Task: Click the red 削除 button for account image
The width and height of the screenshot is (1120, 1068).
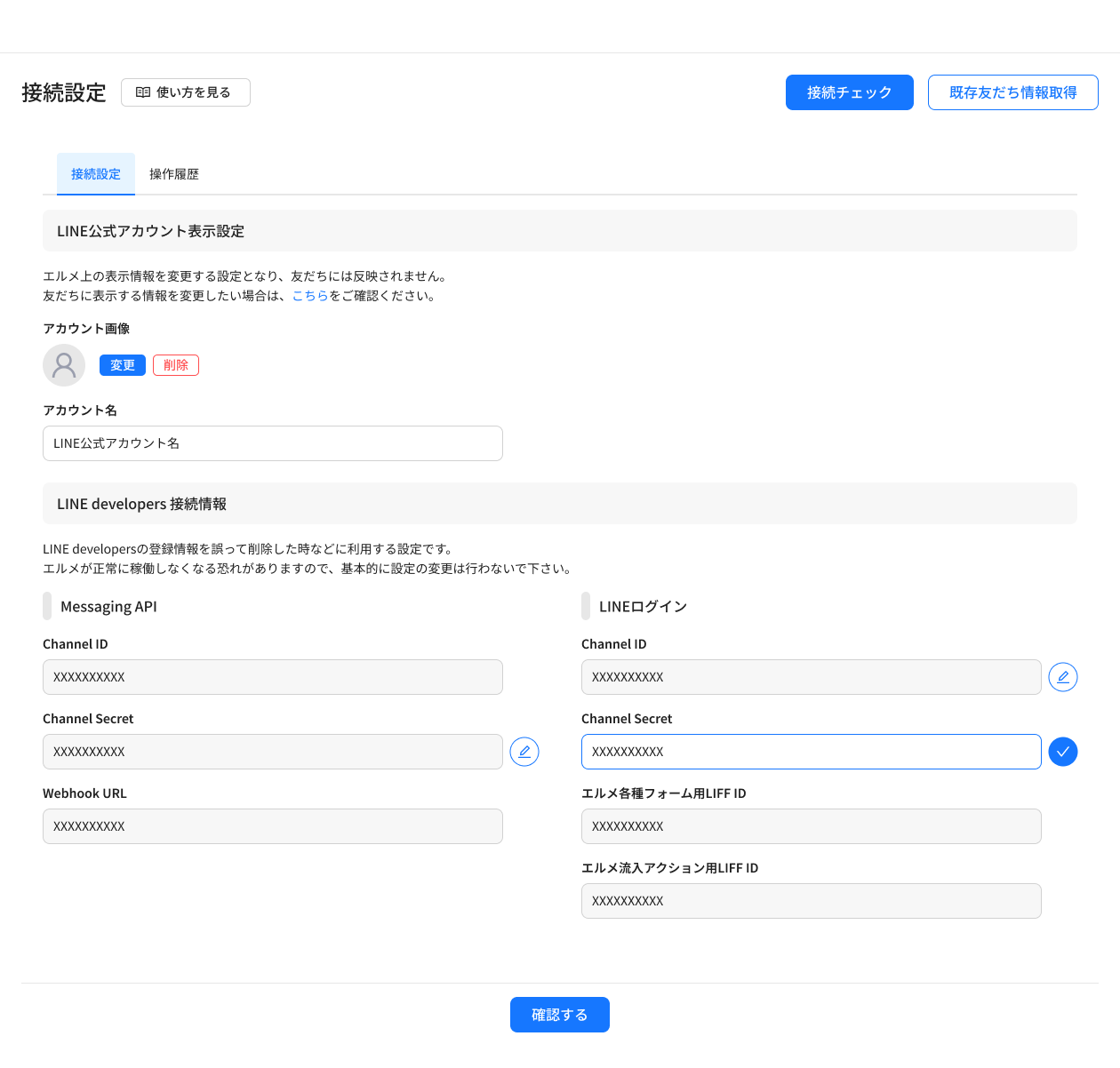Action: [176, 365]
